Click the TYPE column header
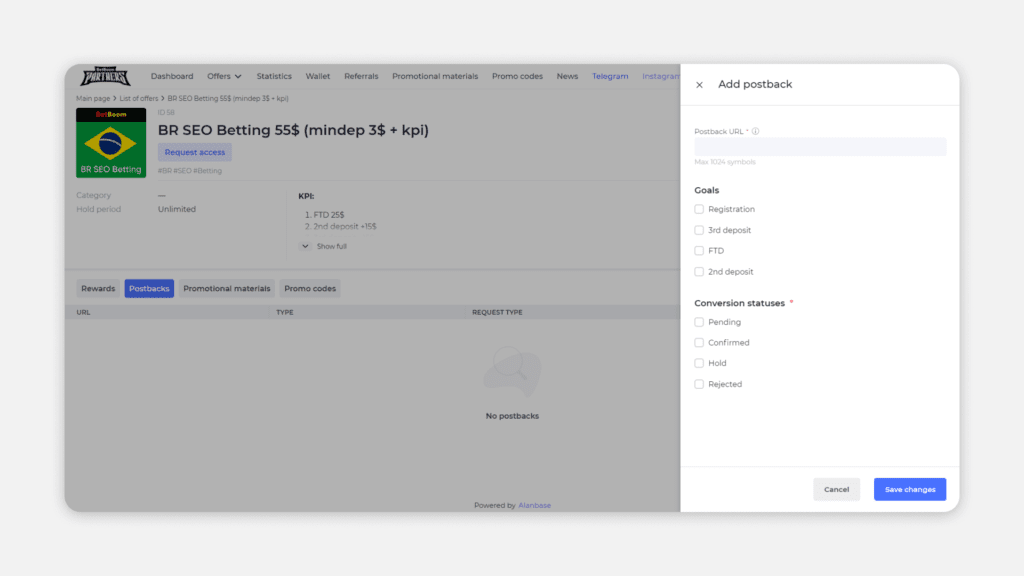Image resolution: width=1024 pixels, height=576 pixels. point(285,312)
